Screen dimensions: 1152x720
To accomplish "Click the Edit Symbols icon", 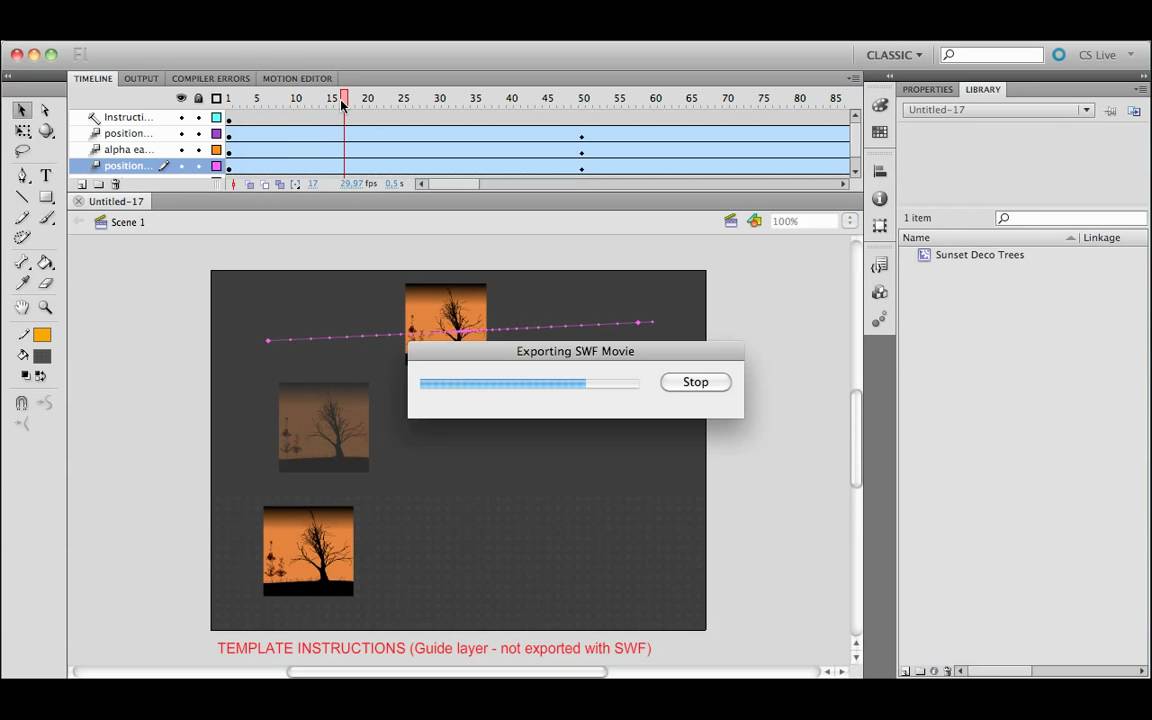I will coord(755,221).
